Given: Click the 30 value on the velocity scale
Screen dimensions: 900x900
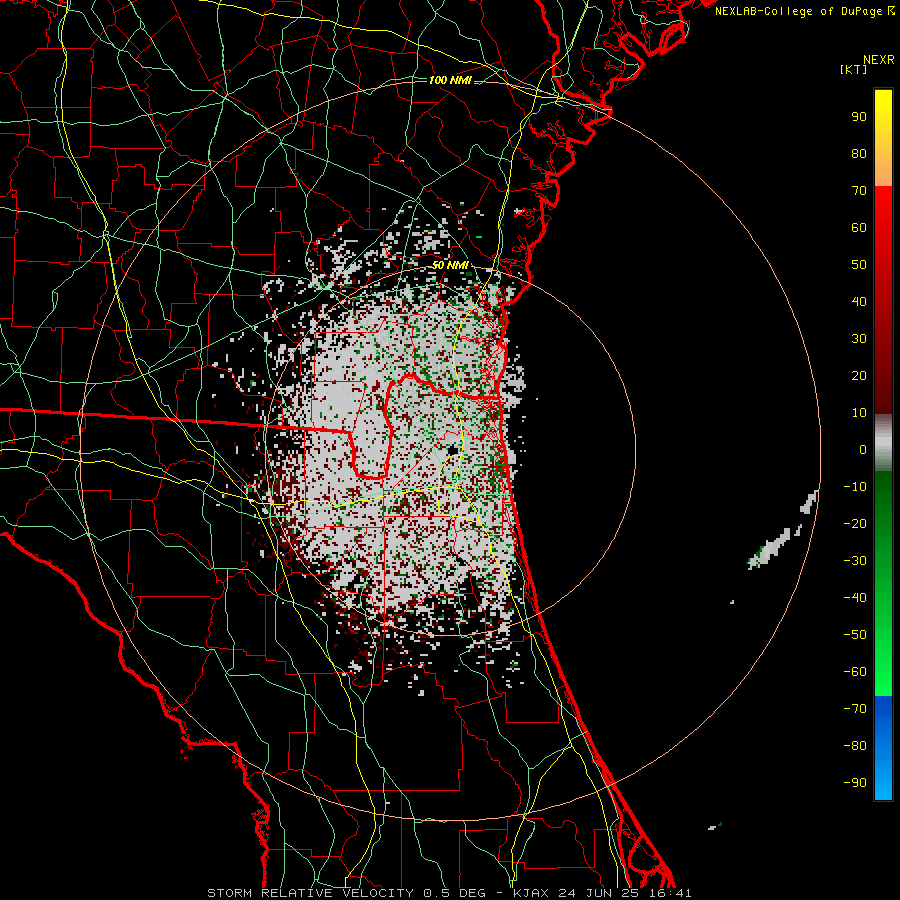Looking at the screenshot, I should pyautogui.click(x=859, y=339).
